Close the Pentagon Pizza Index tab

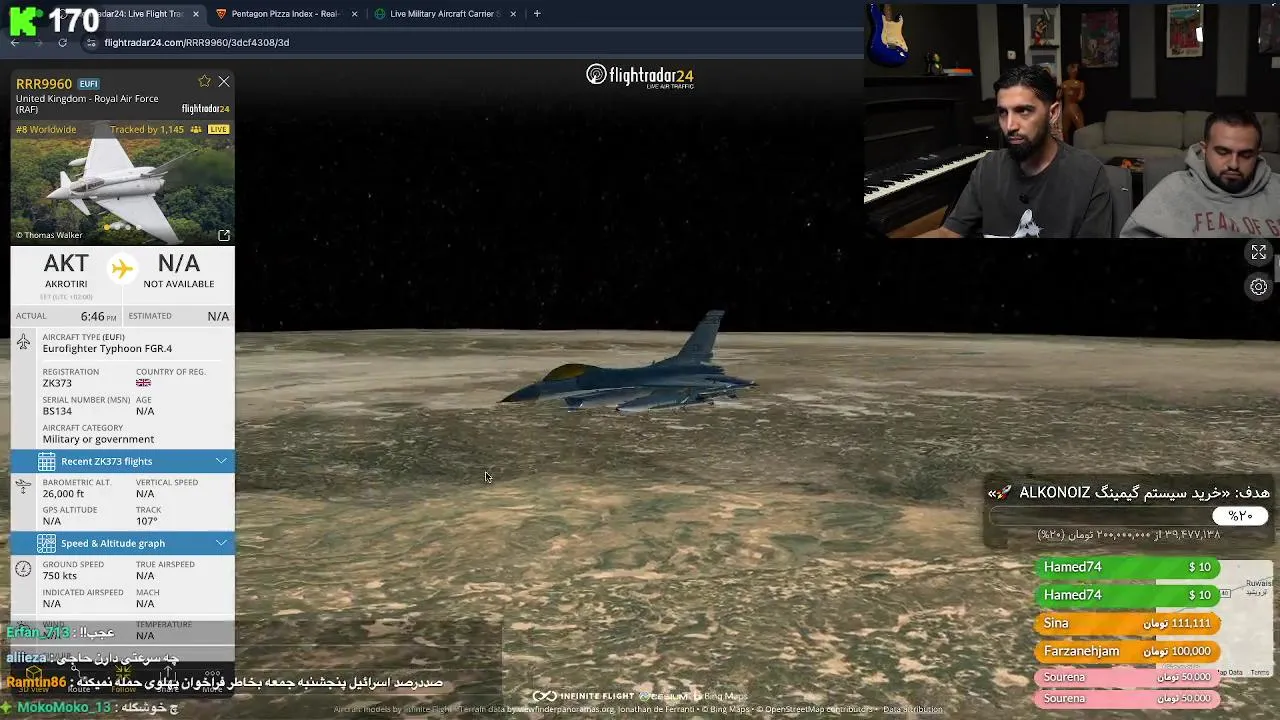[x=354, y=14]
